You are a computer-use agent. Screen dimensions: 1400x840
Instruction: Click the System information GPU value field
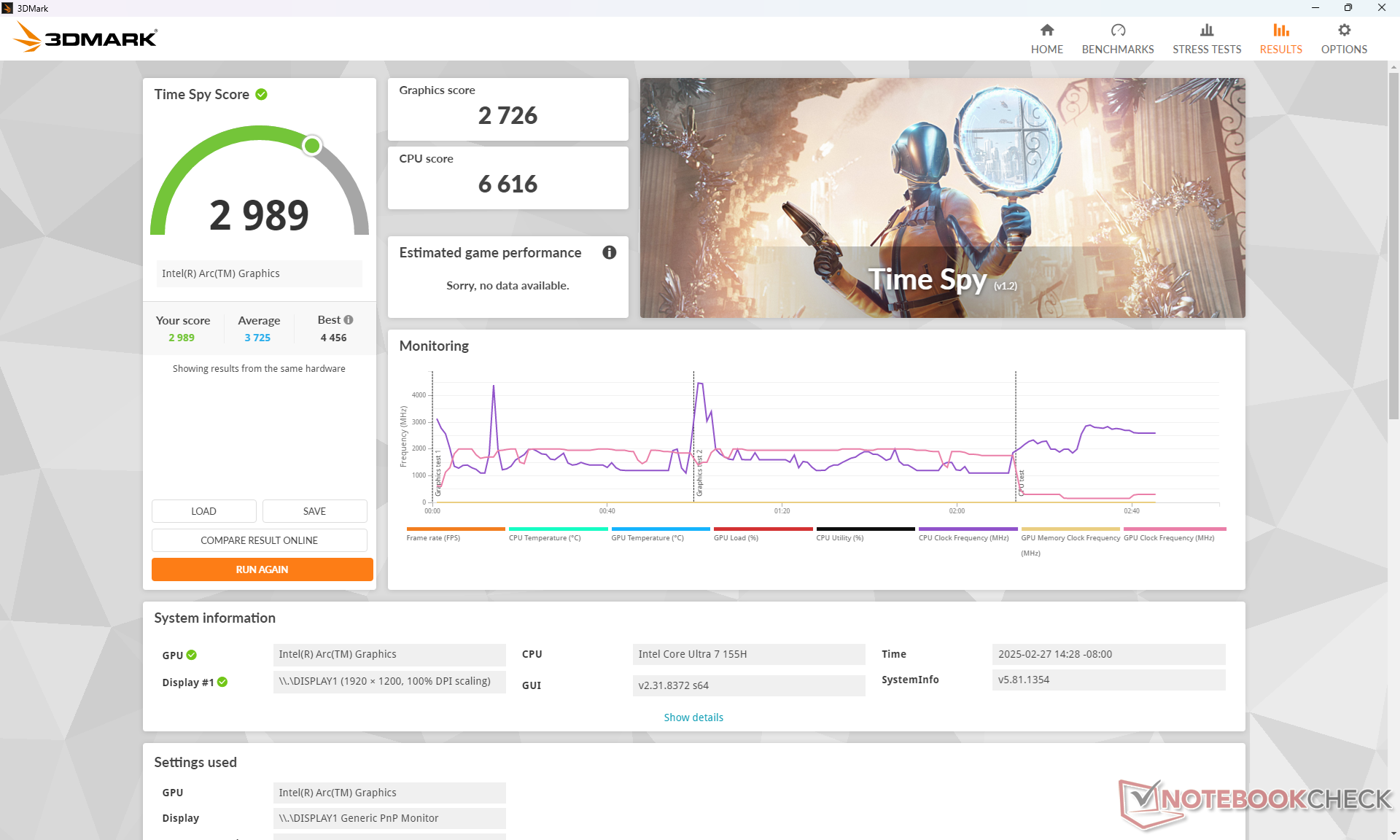click(x=389, y=654)
